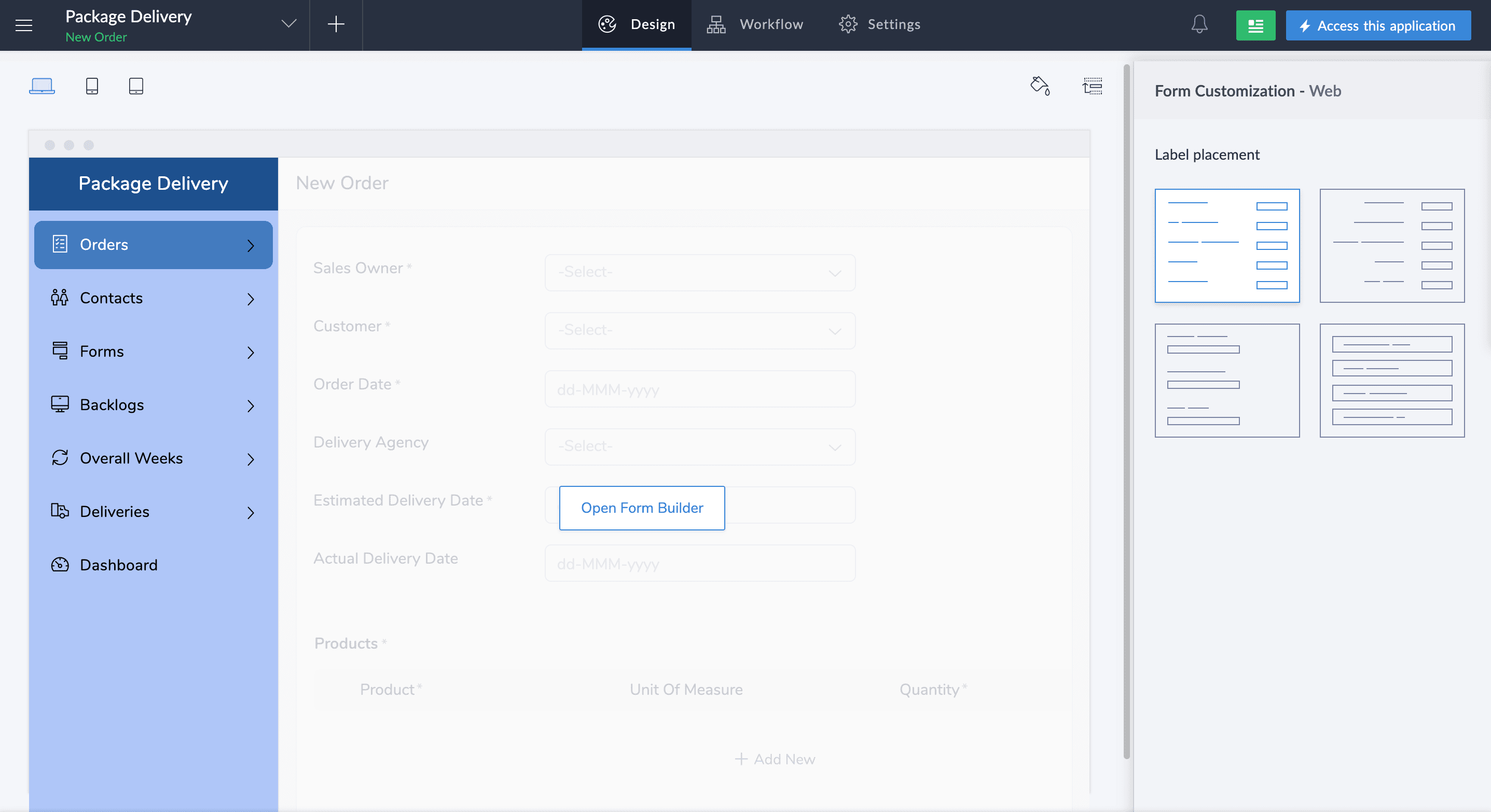
Task: Switch to phone device preview icon
Action: [x=91, y=86]
